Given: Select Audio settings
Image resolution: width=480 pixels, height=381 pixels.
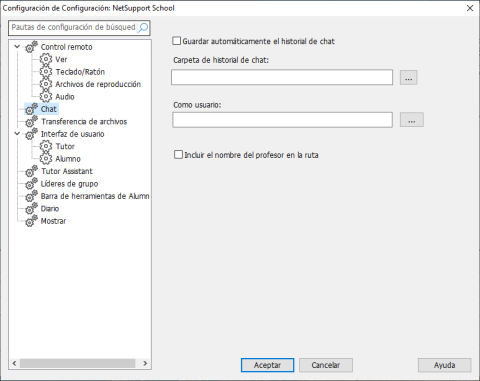Looking at the screenshot, I should pyautogui.click(x=65, y=97).
